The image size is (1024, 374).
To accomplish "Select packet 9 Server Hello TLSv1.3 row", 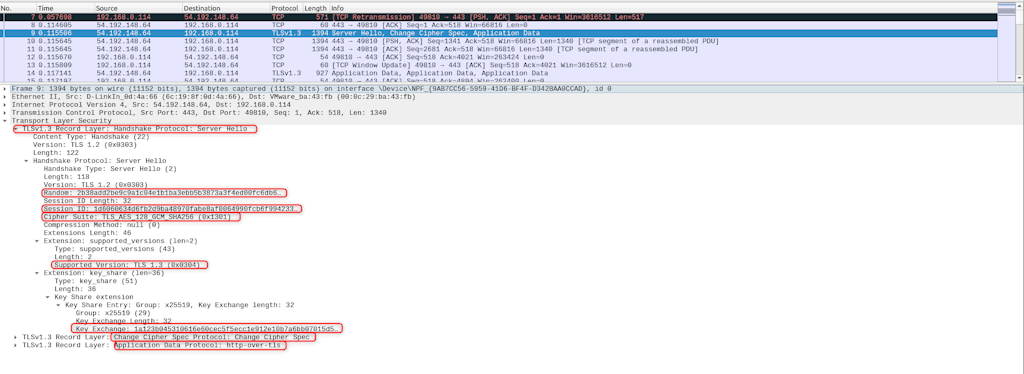I will tap(499, 33).
